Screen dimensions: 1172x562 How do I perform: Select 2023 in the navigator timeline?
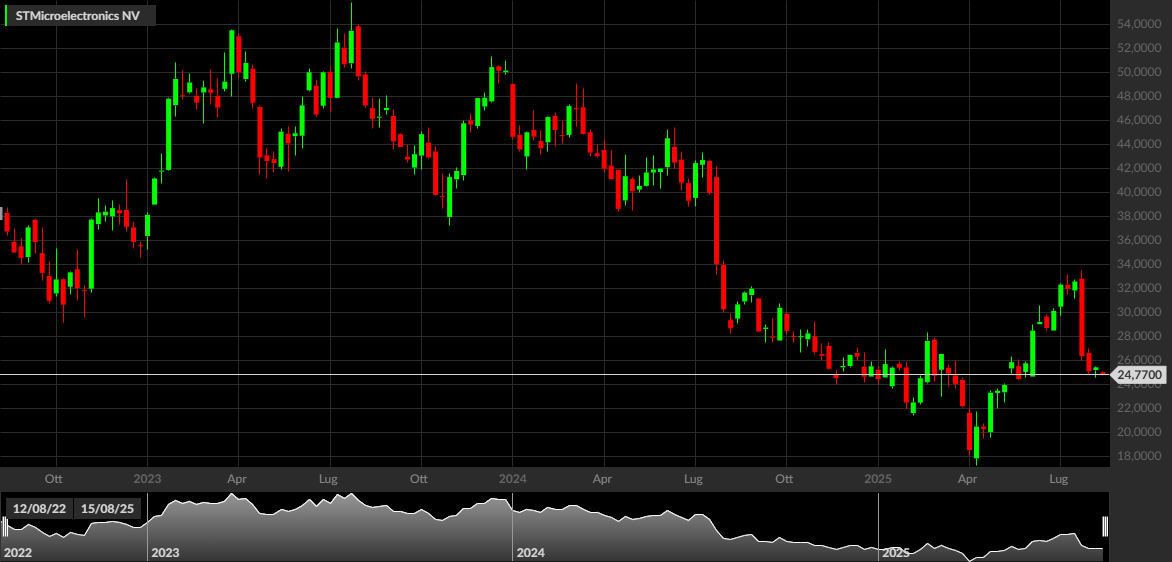pyautogui.click(x=164, y=553)
